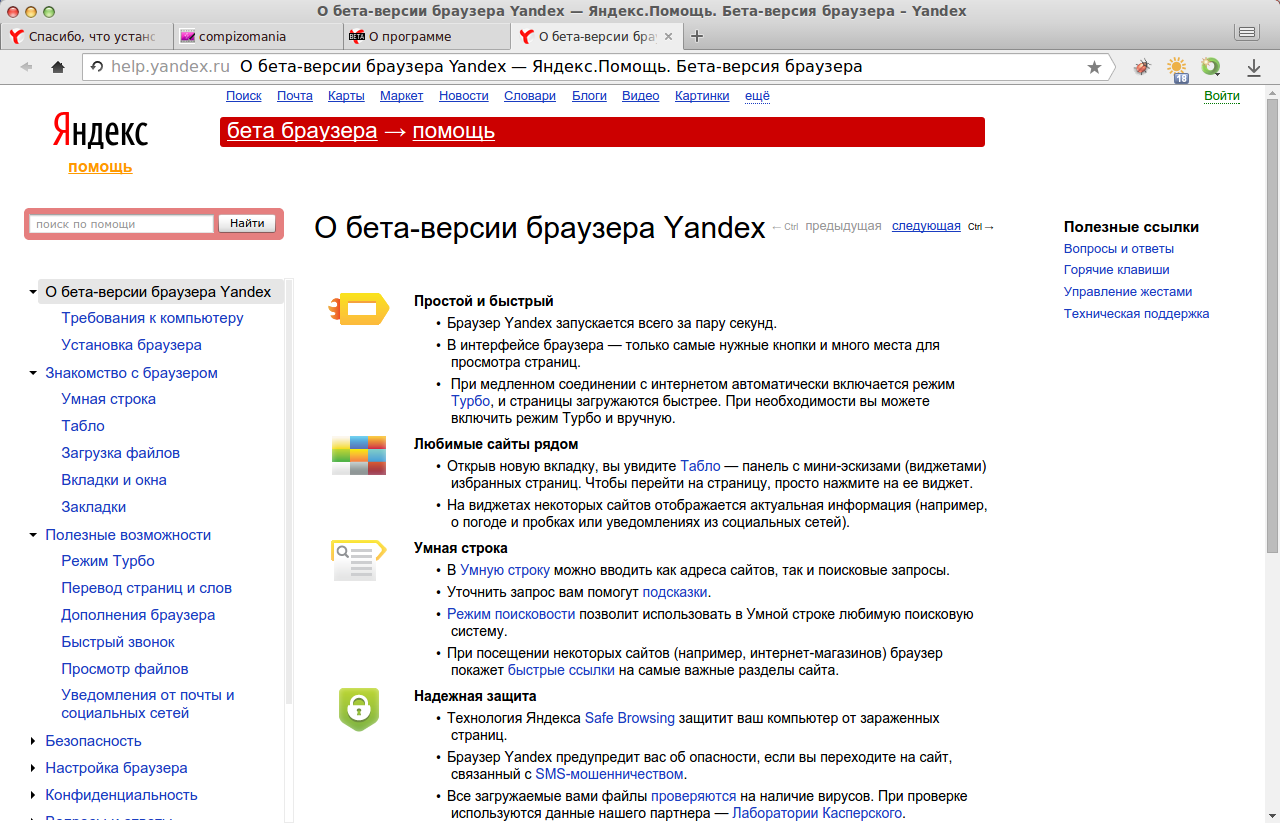Open Маркет in the top navigation
The height and width of the screenshot is (823, 1280).
(402, 96)
